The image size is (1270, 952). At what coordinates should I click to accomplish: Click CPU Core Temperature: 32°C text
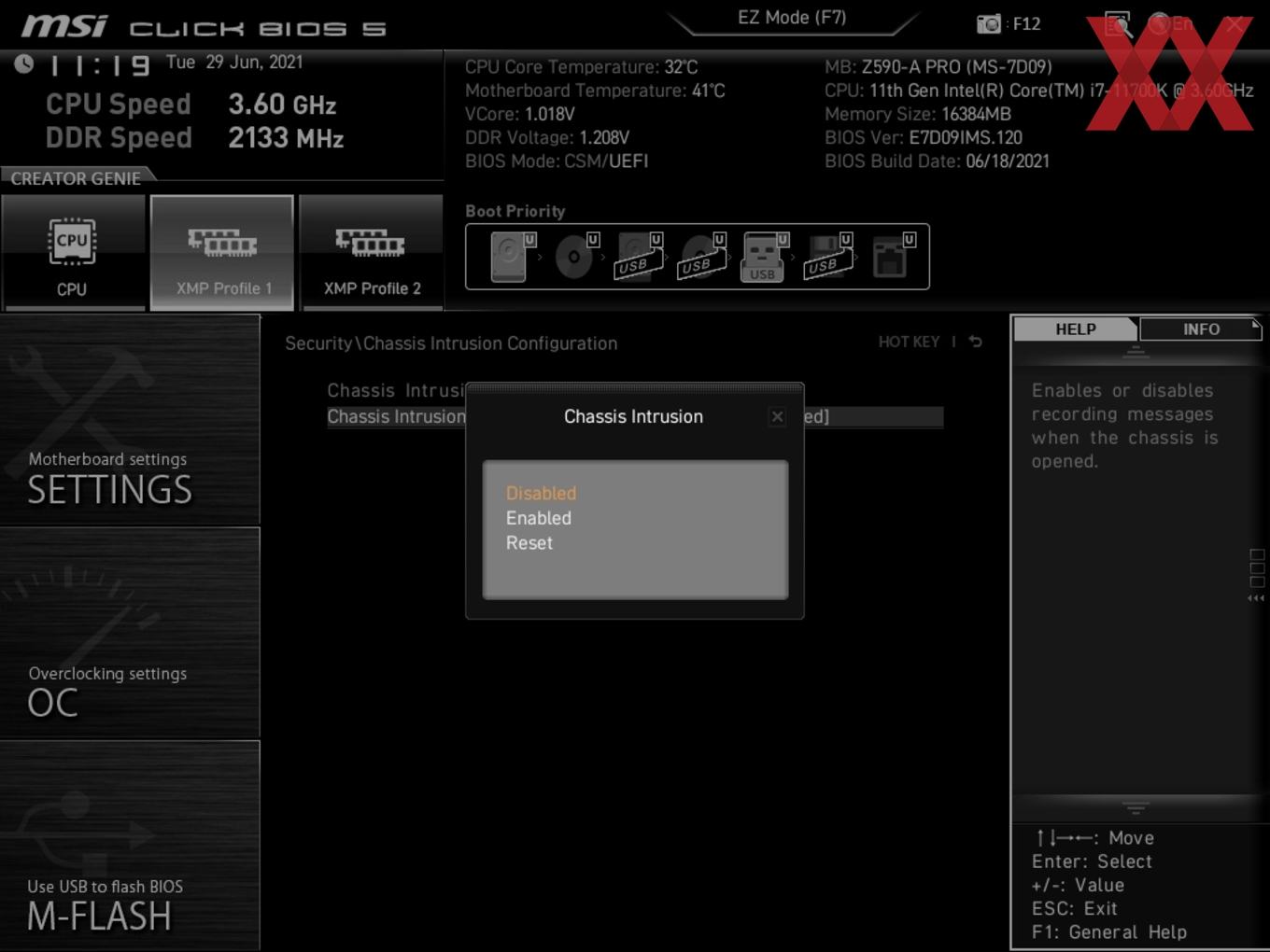[581, 67]
